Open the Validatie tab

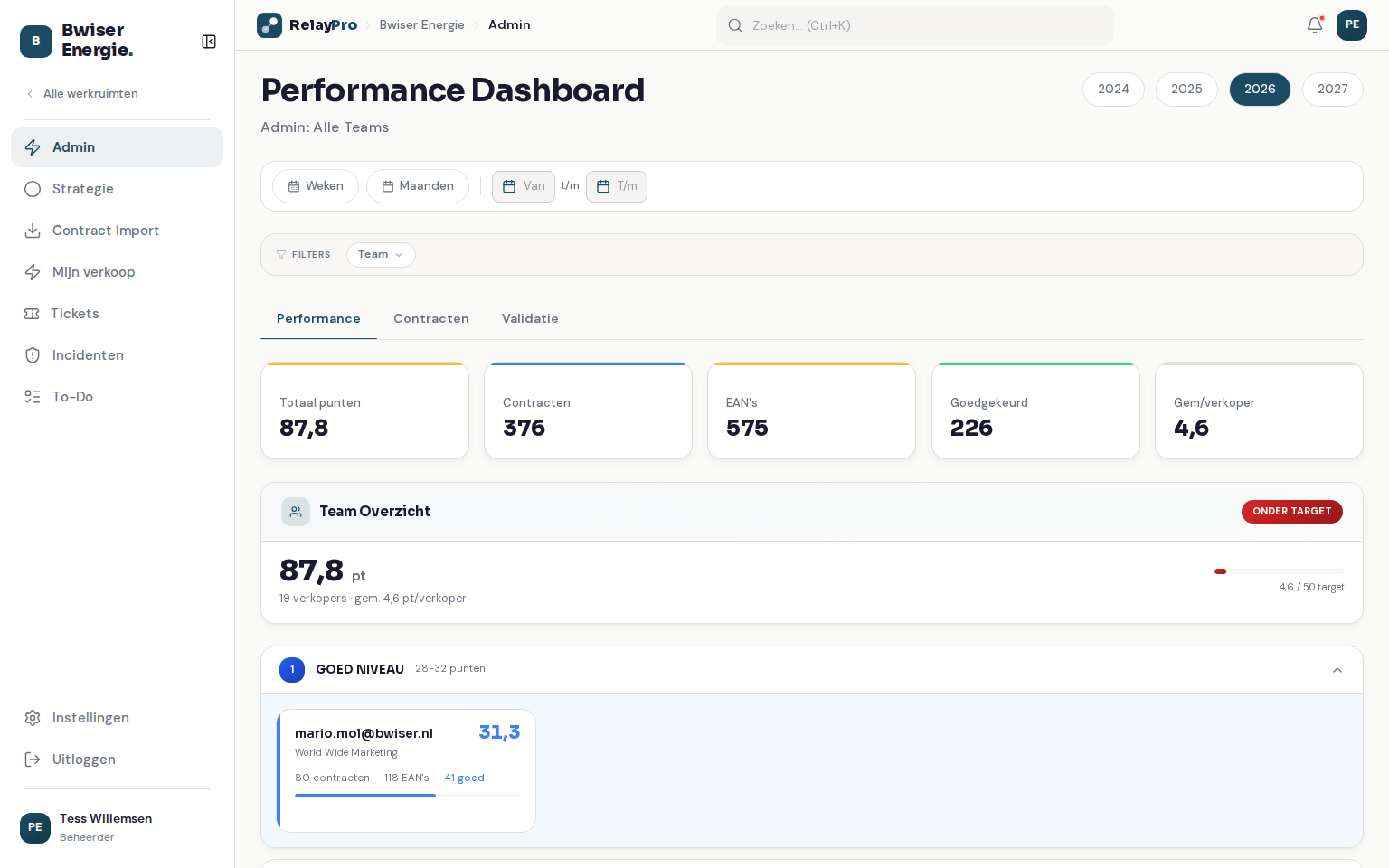pyautogui.click(x=530, y=319)
